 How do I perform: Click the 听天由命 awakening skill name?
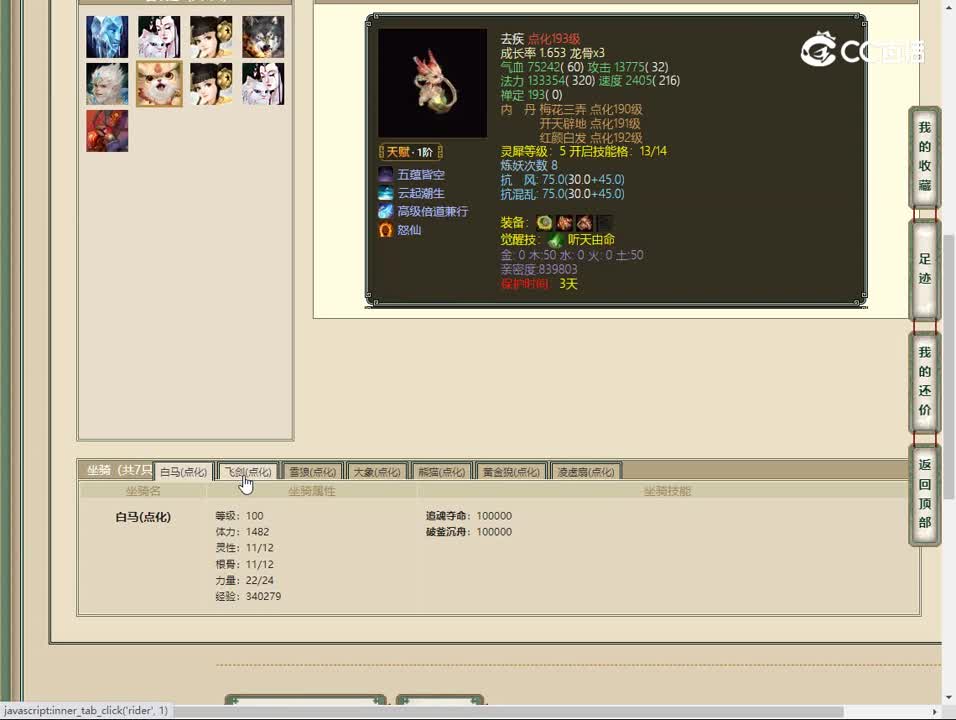click(x=591, y=240)
